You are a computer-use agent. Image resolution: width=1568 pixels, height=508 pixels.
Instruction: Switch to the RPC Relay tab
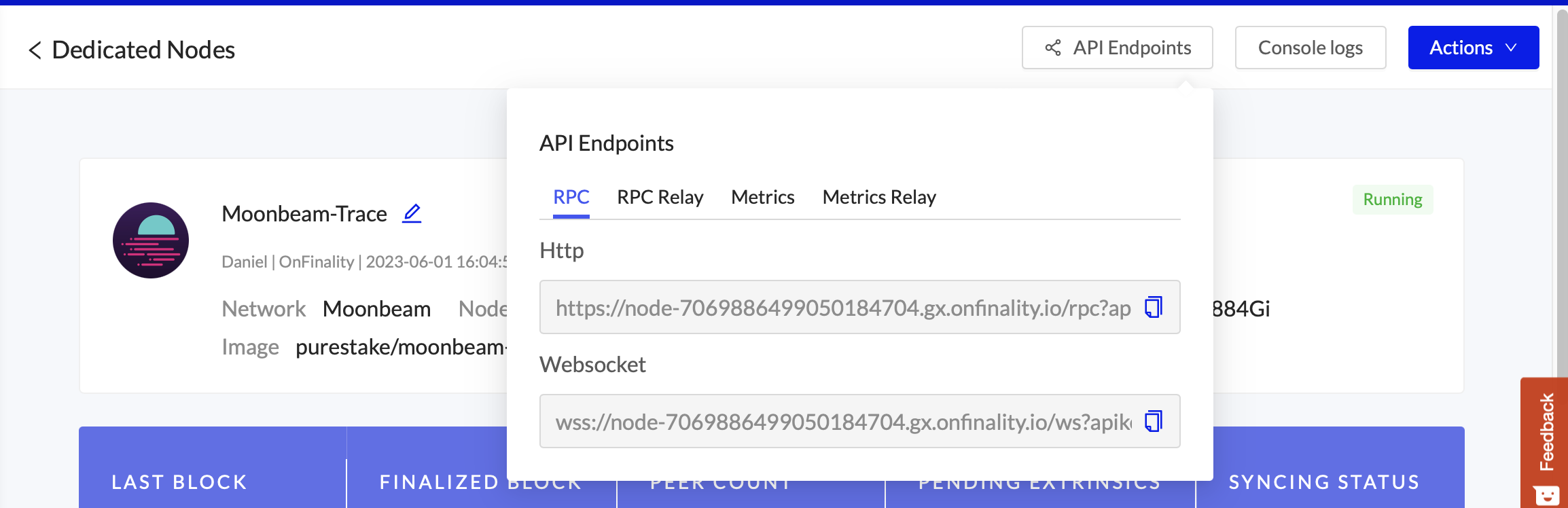coord(660,197)
